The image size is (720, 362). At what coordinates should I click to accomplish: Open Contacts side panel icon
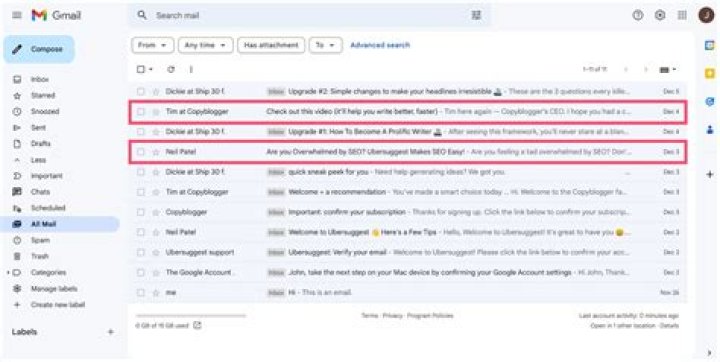pos(709,130)
